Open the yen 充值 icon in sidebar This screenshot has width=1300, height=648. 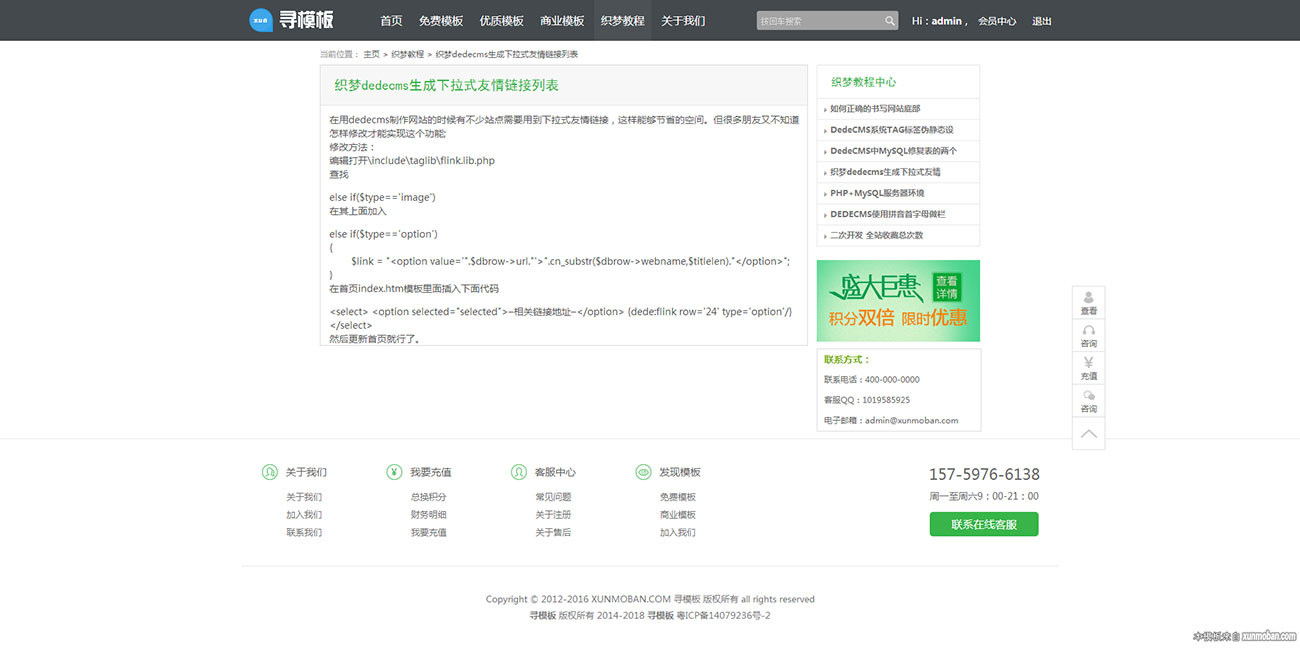coord(1088,368)
